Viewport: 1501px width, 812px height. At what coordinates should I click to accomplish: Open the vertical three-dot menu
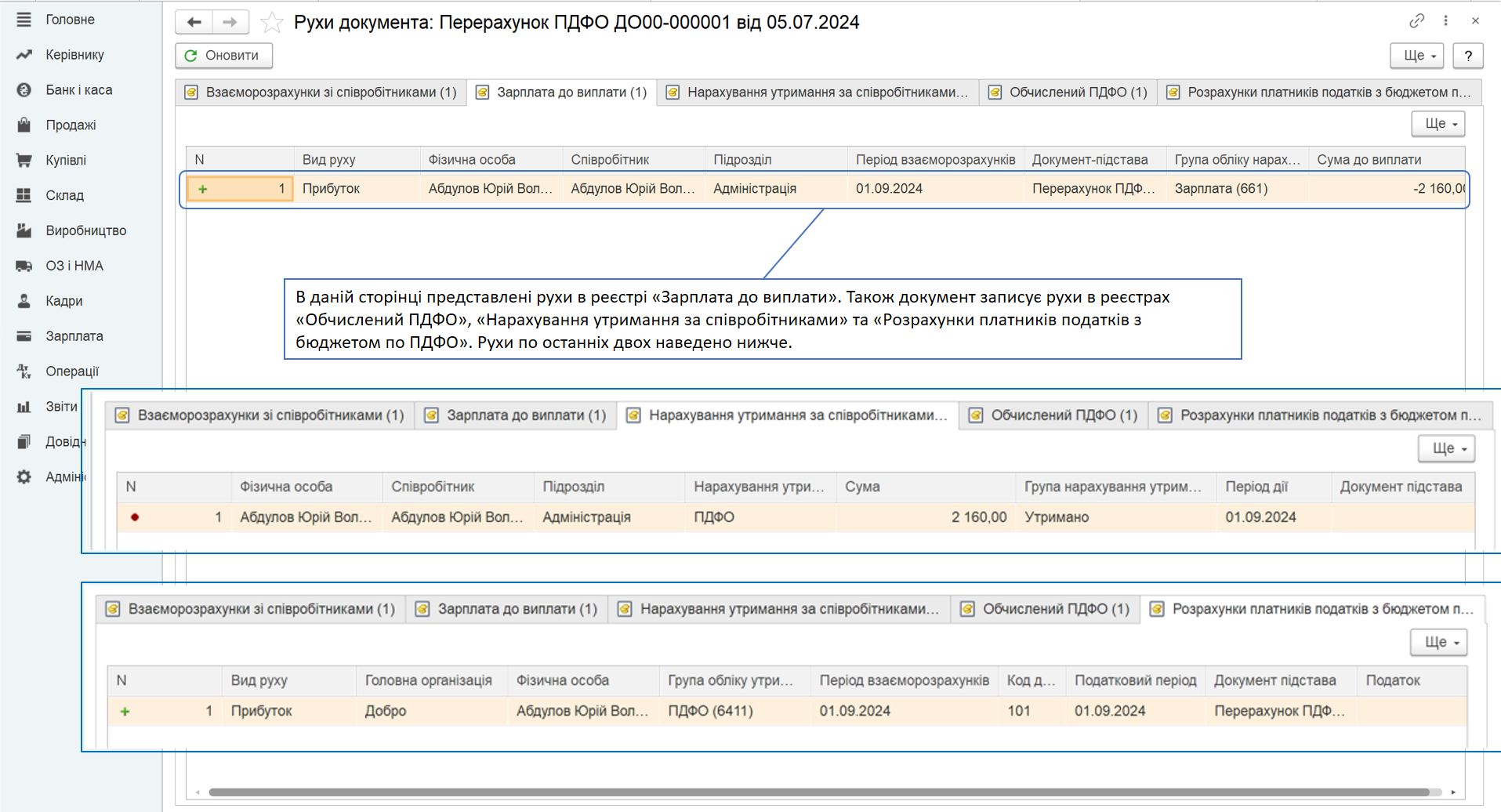point(1446,21)
